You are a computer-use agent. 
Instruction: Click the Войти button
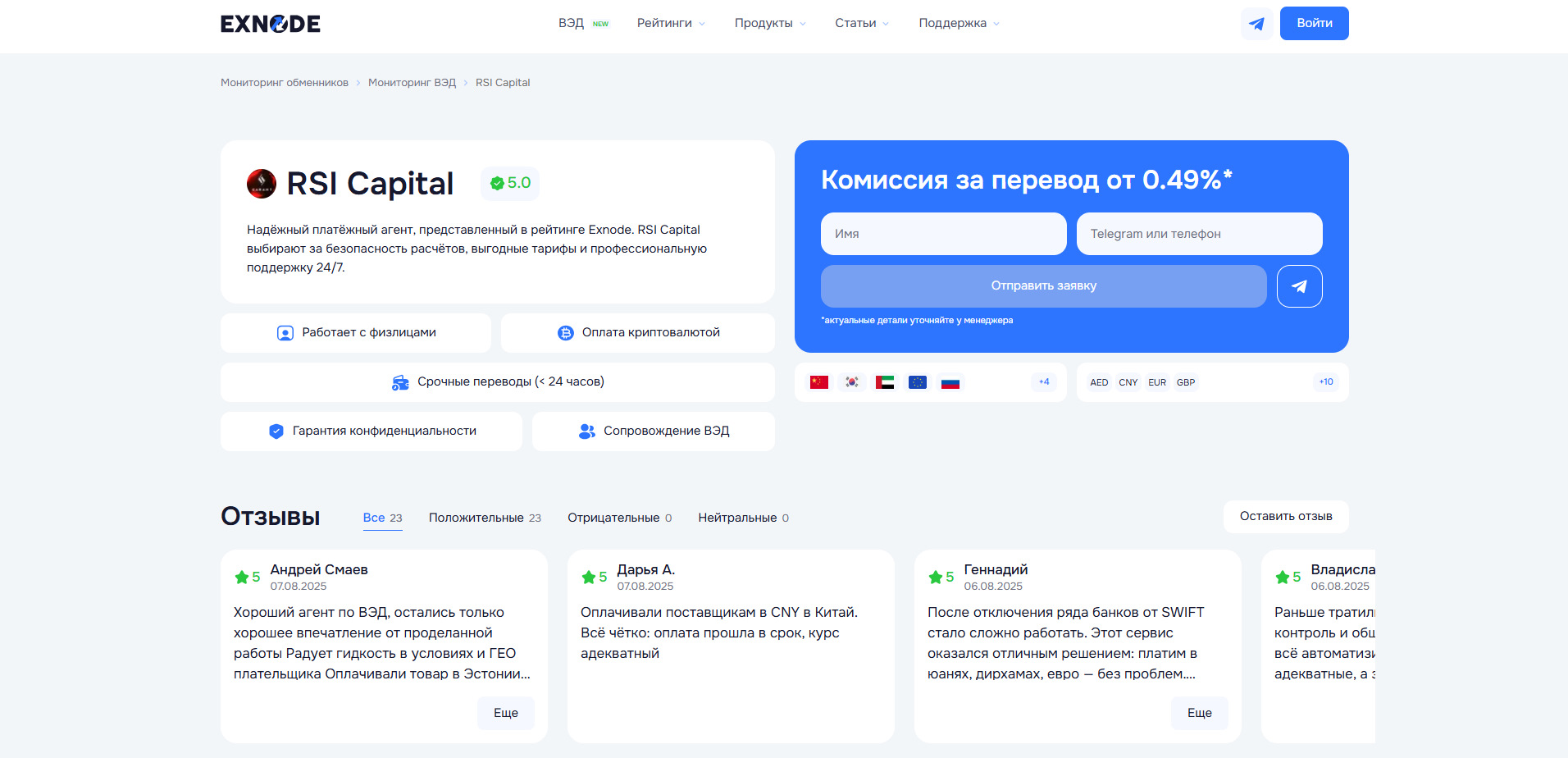click(x=1315, y=24)
